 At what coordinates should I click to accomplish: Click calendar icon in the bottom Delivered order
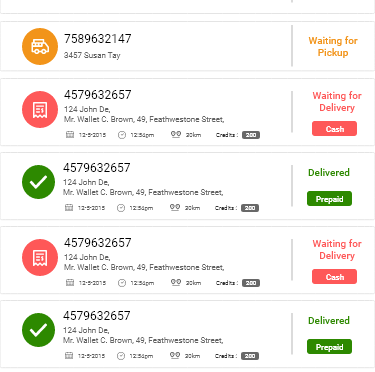69,356
